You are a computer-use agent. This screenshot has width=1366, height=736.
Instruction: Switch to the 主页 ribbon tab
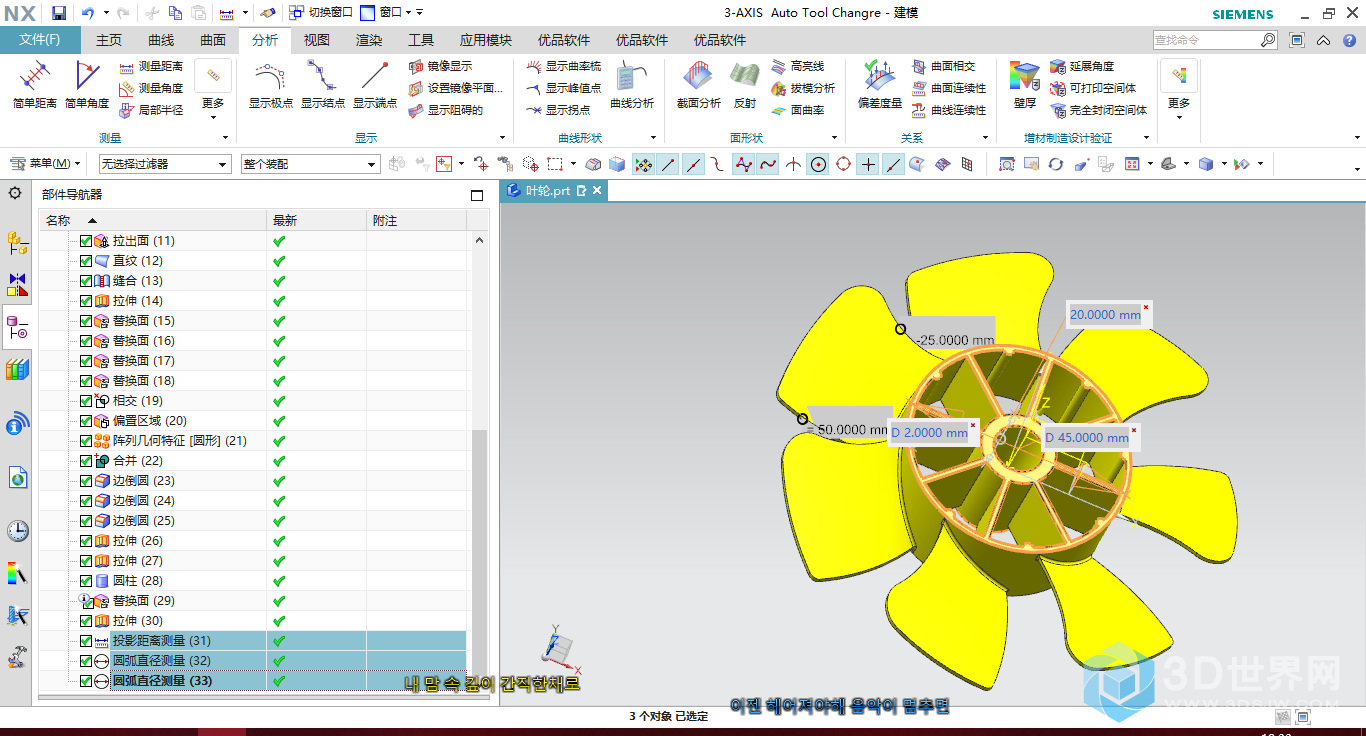point(109,40)
